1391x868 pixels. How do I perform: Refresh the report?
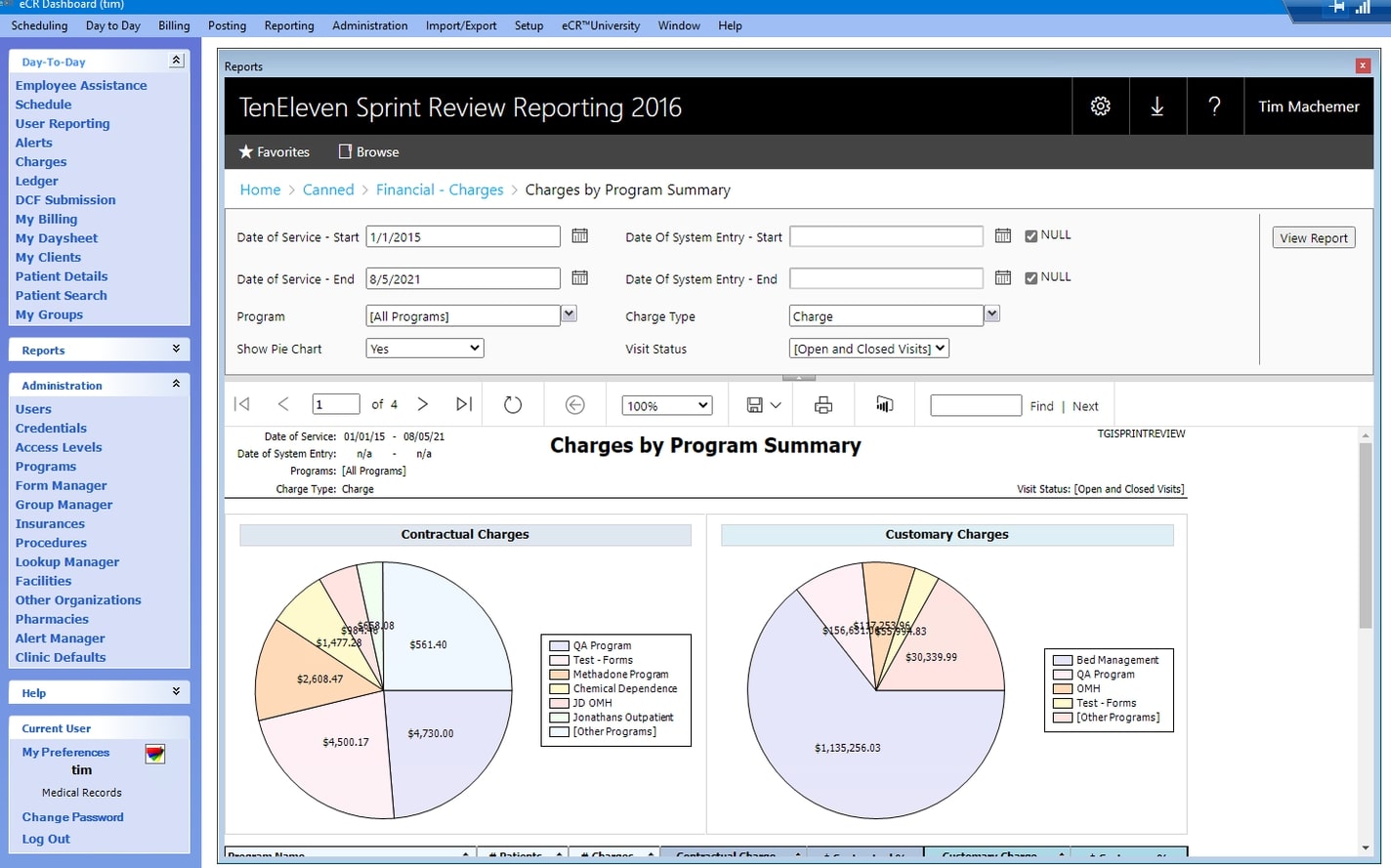513,404
